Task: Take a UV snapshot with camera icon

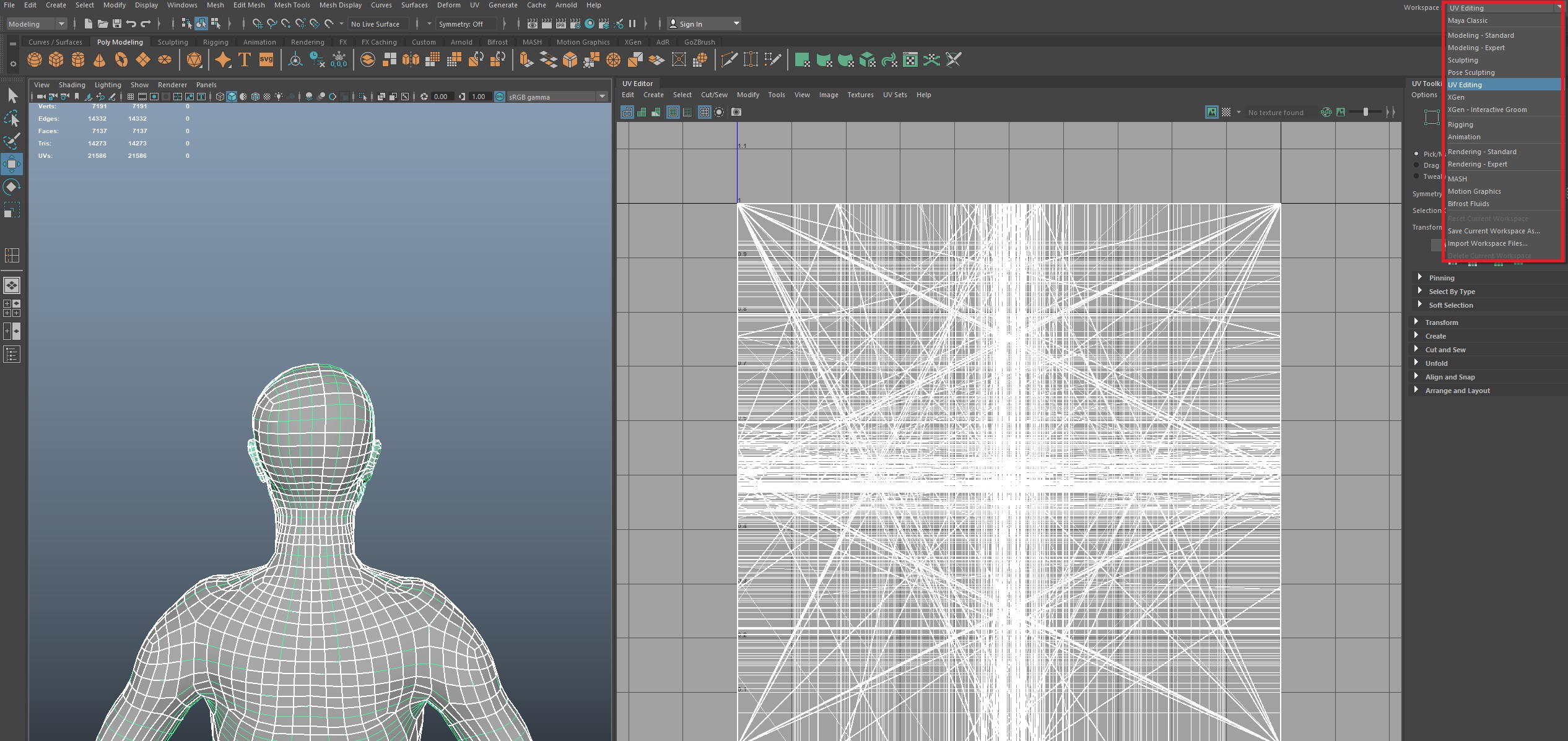Action: coord(736,112)
